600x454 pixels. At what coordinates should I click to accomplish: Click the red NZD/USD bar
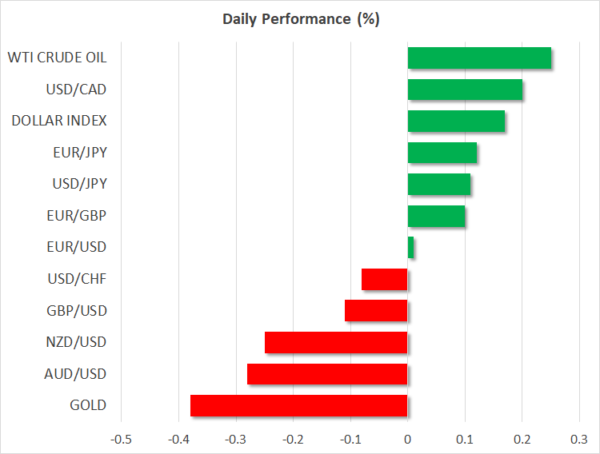(336, 343)
